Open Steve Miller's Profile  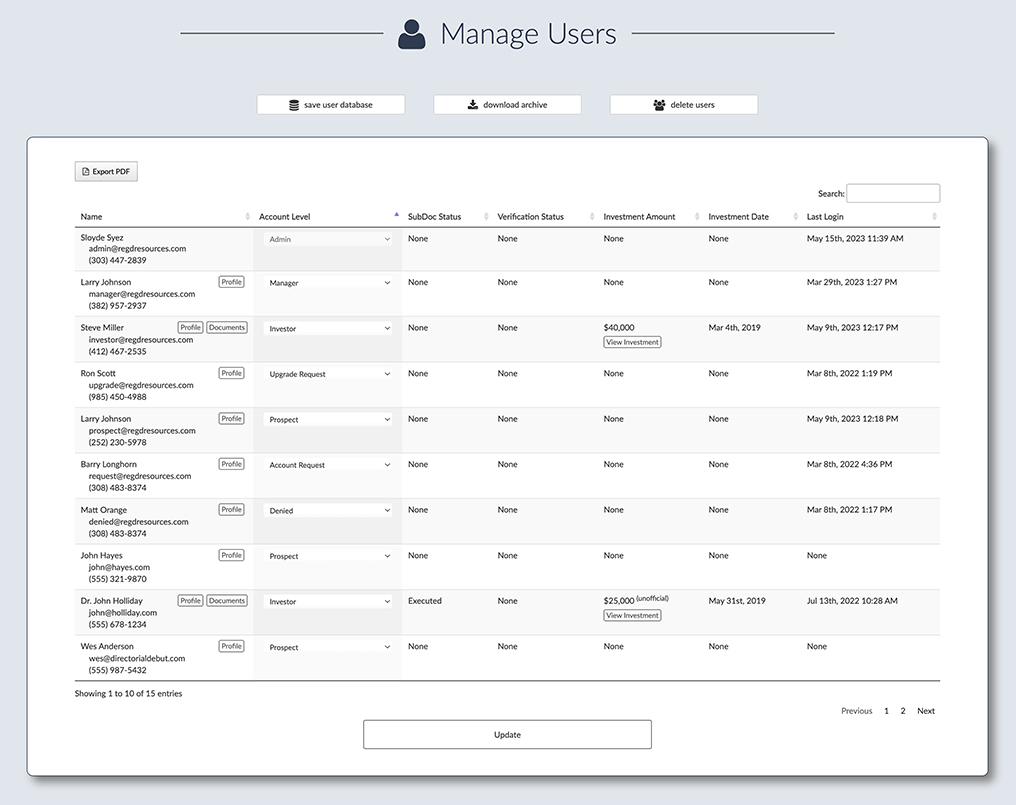pos(190,327)
